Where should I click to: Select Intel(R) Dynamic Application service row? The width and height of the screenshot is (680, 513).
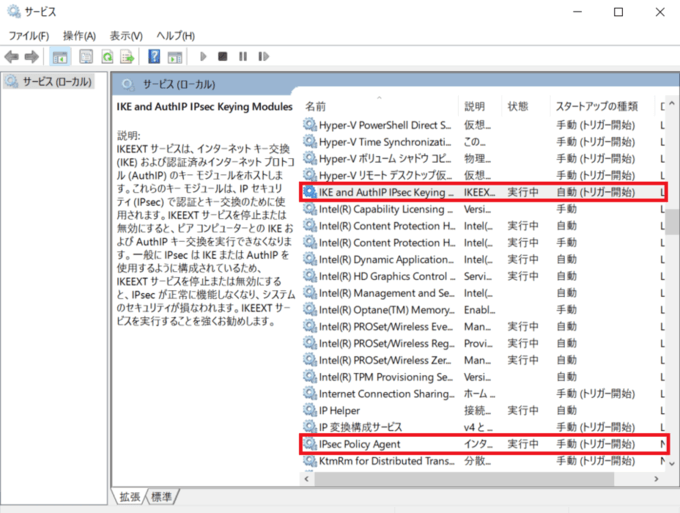click(483, 259)
